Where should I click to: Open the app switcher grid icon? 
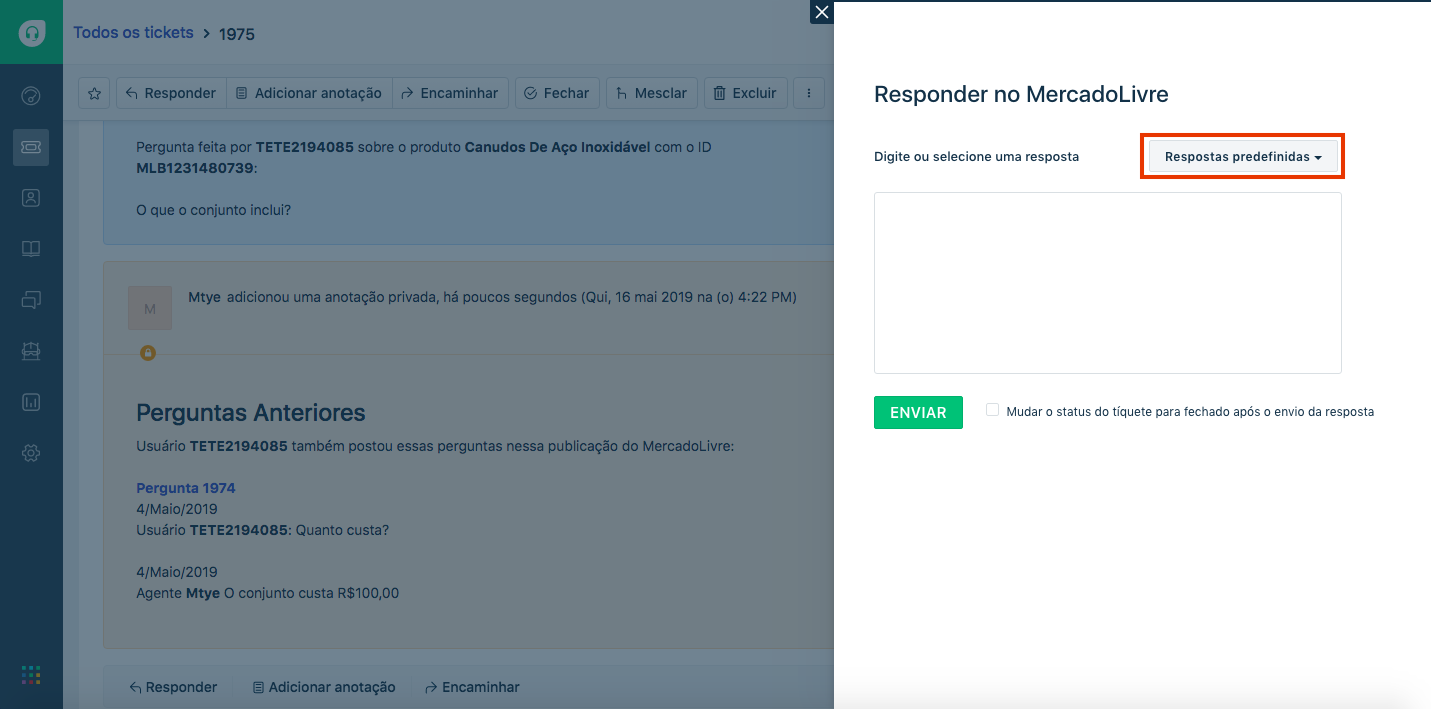click(x=31, y=675)
